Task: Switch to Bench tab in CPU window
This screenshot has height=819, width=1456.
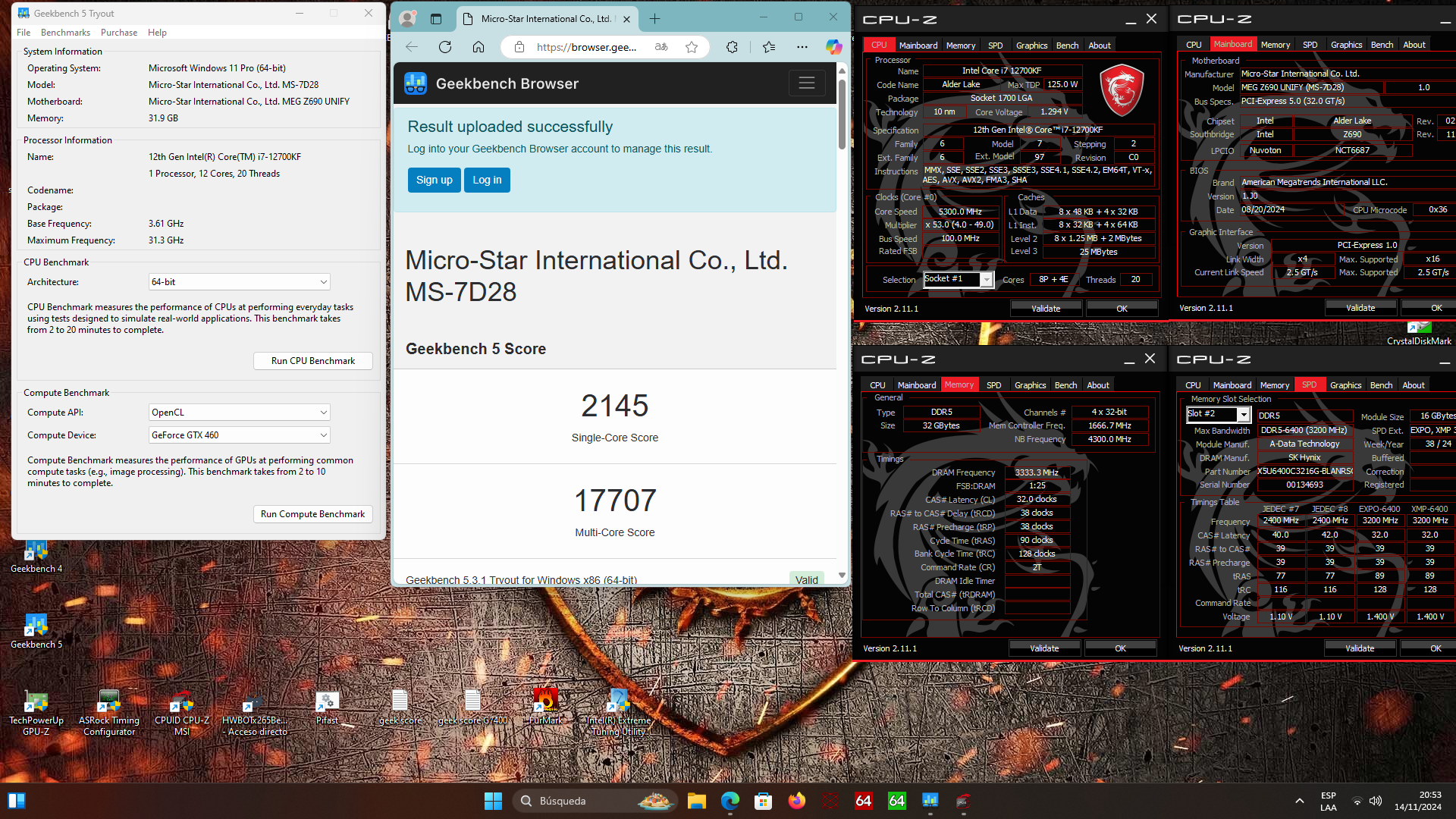Action: (1067, 45)
